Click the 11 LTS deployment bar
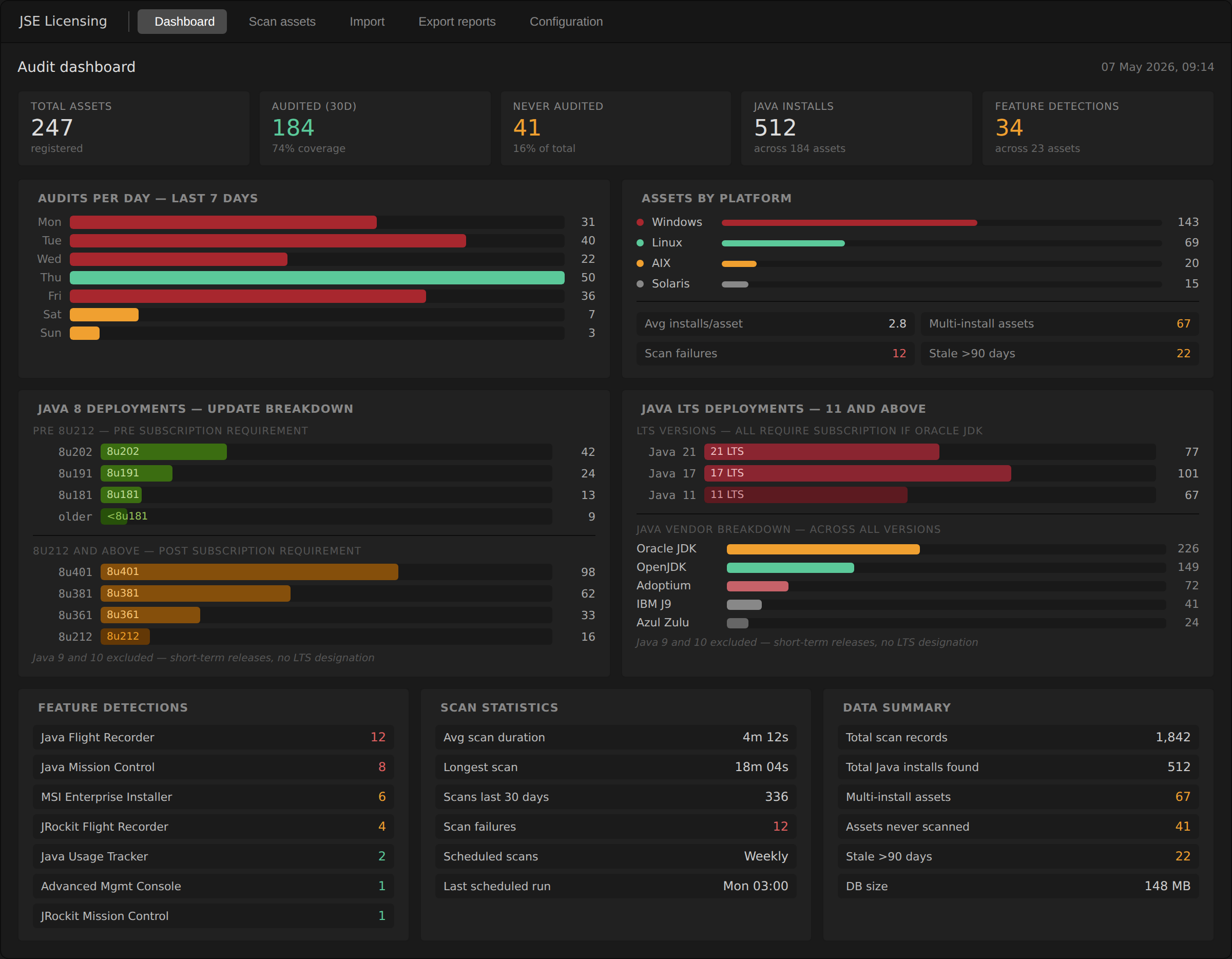This screenshot has width=1232, height=959. (x=805, y=495)
